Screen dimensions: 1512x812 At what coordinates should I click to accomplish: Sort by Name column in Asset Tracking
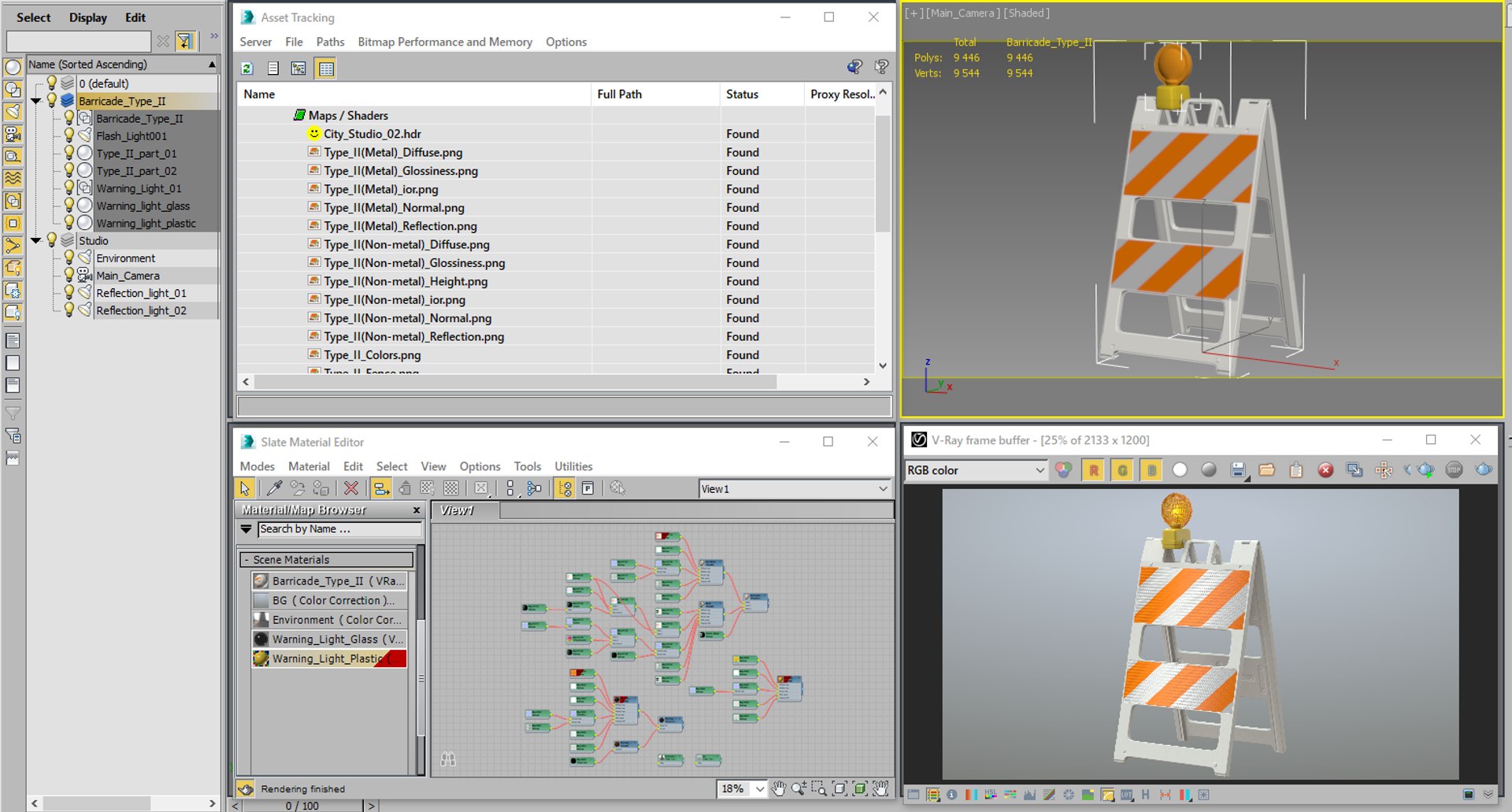tap(414, 94)
